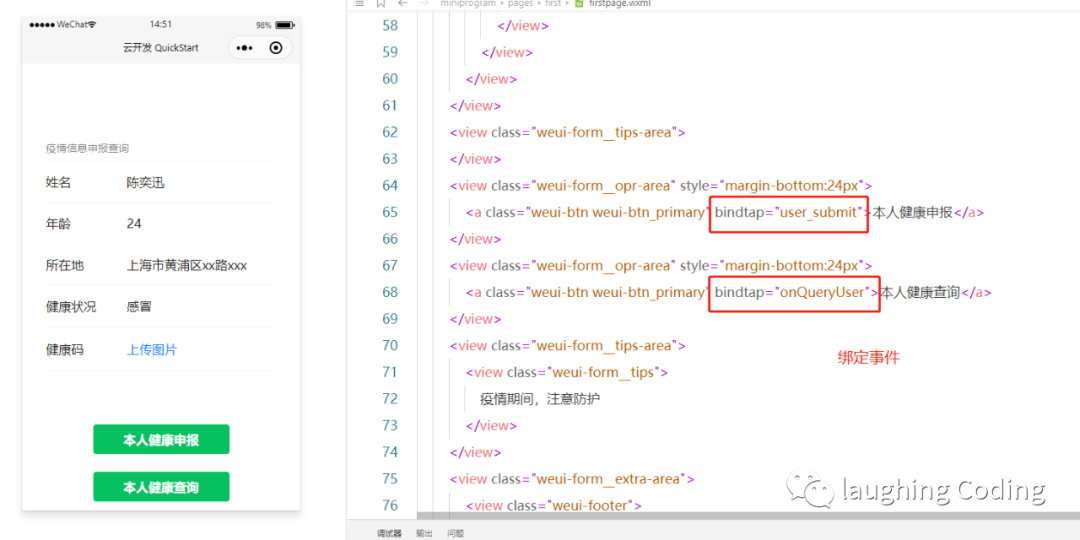
Task: Click the 健康状况 label in the form
Action: [71, 307]
